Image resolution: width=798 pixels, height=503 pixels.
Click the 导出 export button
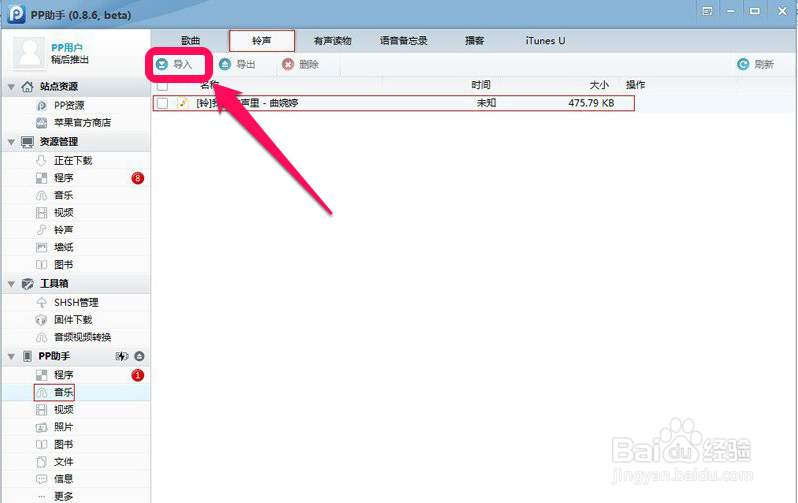click(237, 64)
